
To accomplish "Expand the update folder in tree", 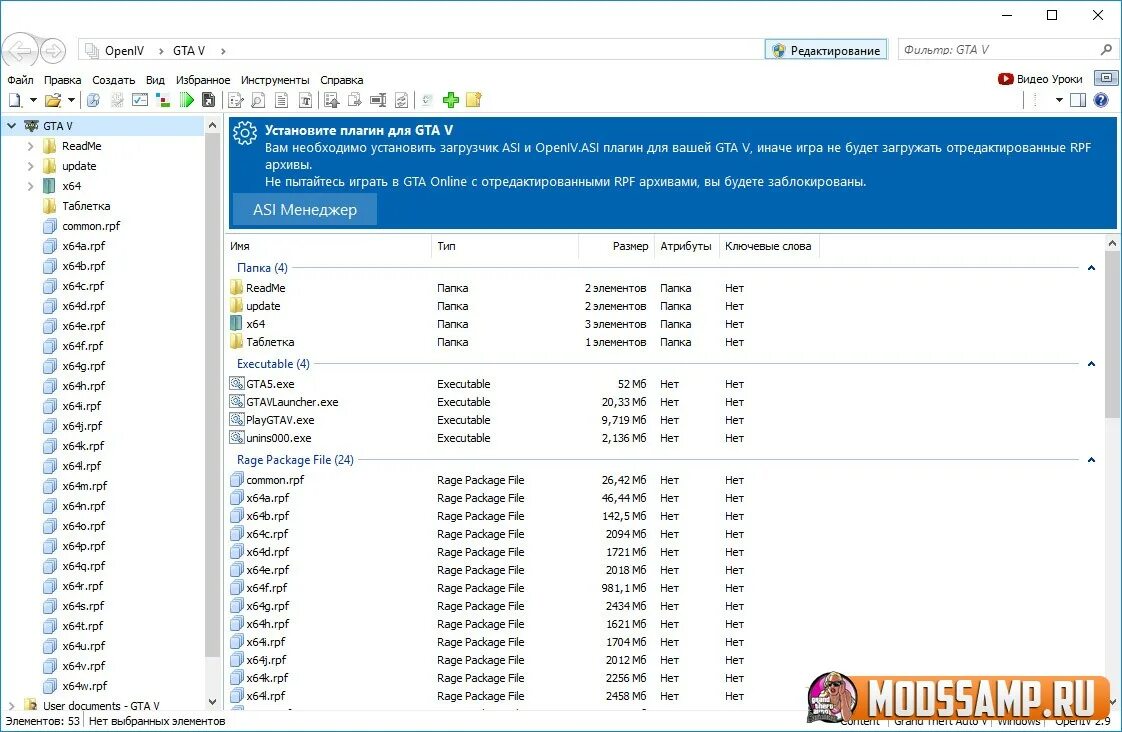I will point(30,166).
